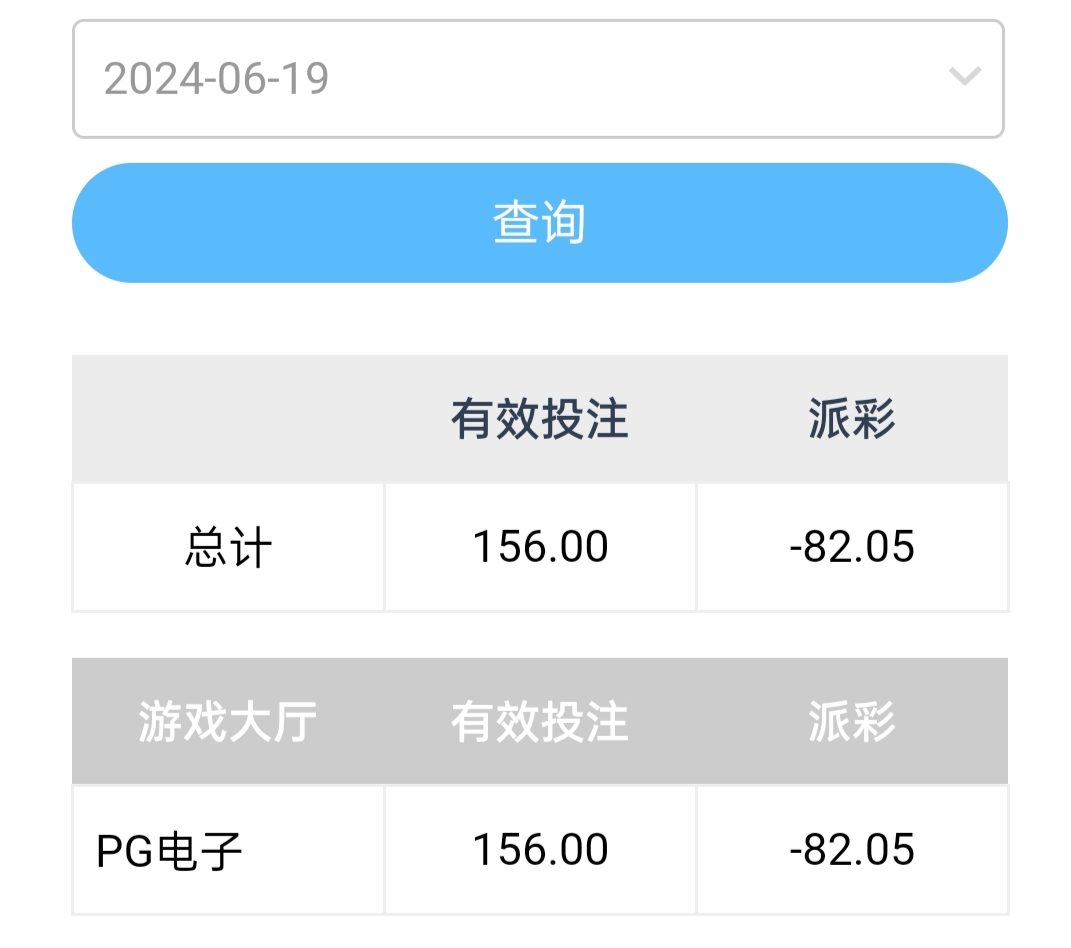
Task: Click the date dropdown chevron arrow
Action: coord(964,77)
